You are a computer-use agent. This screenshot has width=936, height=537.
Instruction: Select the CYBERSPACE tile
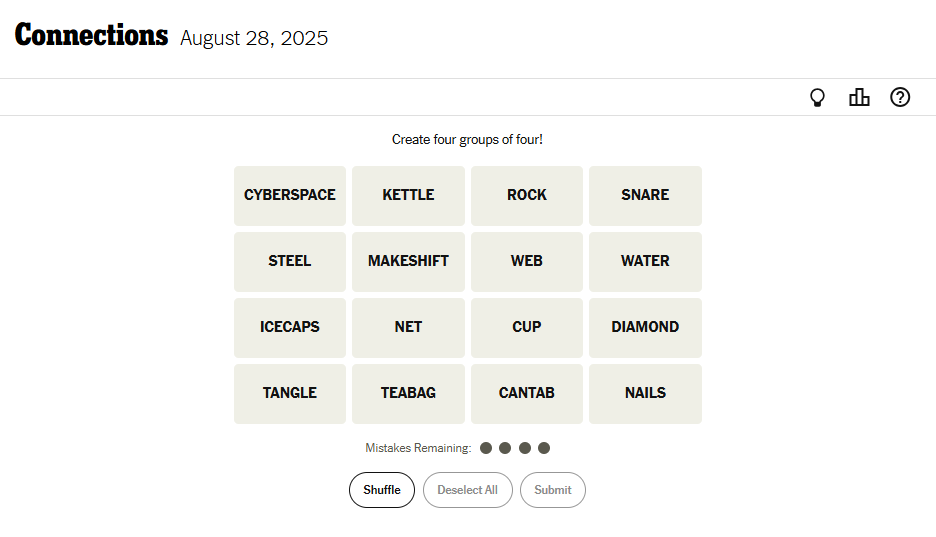click(290, 195)
